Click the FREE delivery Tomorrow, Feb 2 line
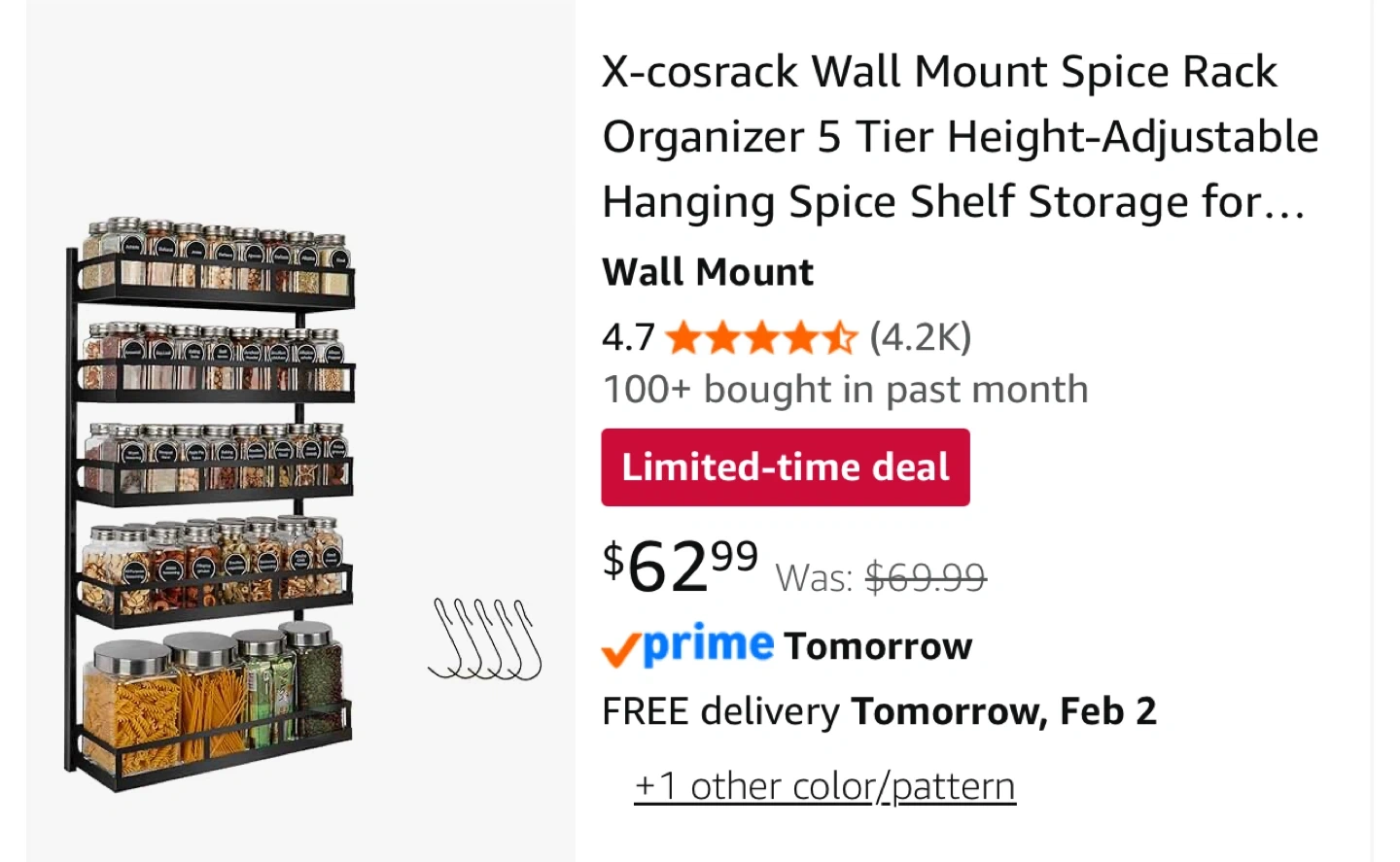 click(x=879, y=711)
